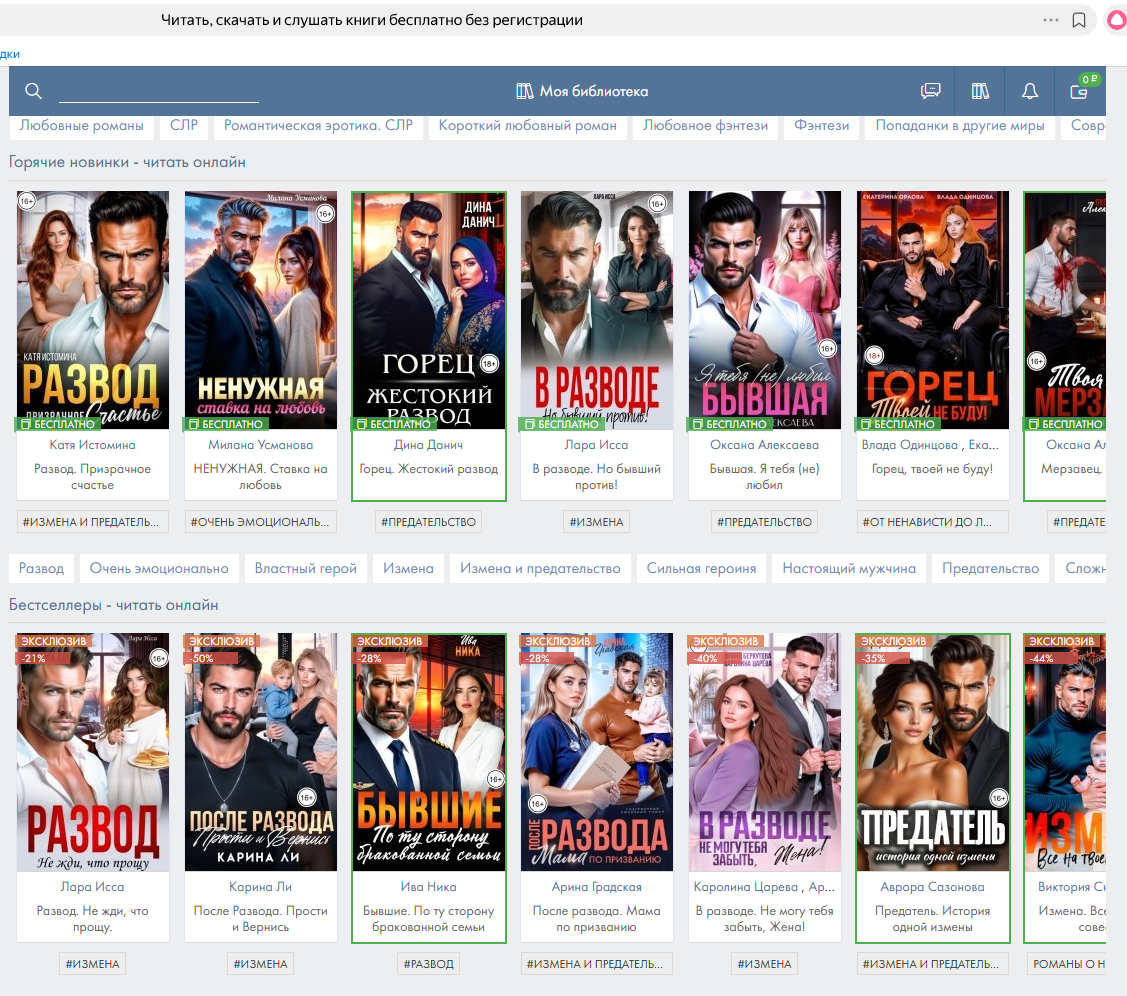The image size is (1127, 996).
Task: Open the wallet balance icon
Action: pos(1080,89)
